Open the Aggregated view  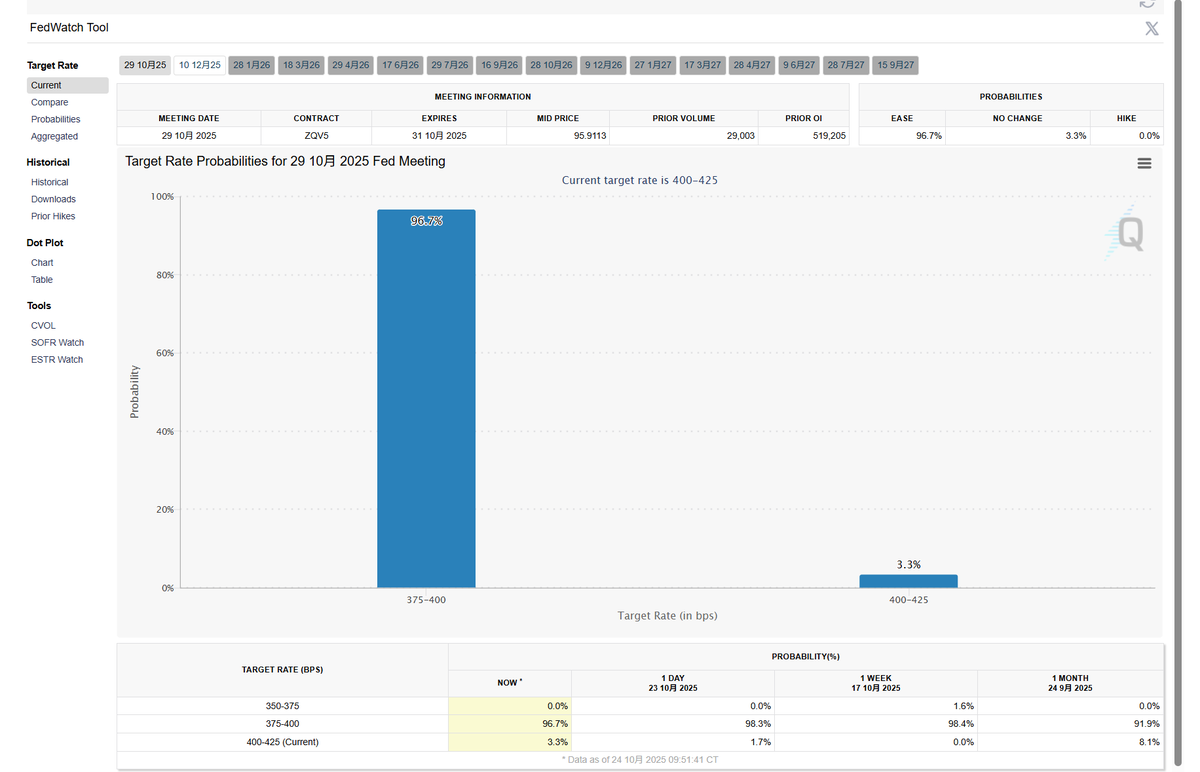[x=54, y=136]
